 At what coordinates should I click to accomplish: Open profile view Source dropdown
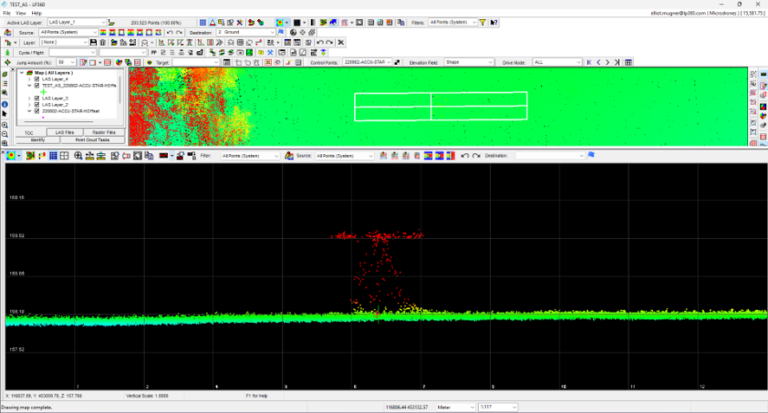(x=344, y=156)
